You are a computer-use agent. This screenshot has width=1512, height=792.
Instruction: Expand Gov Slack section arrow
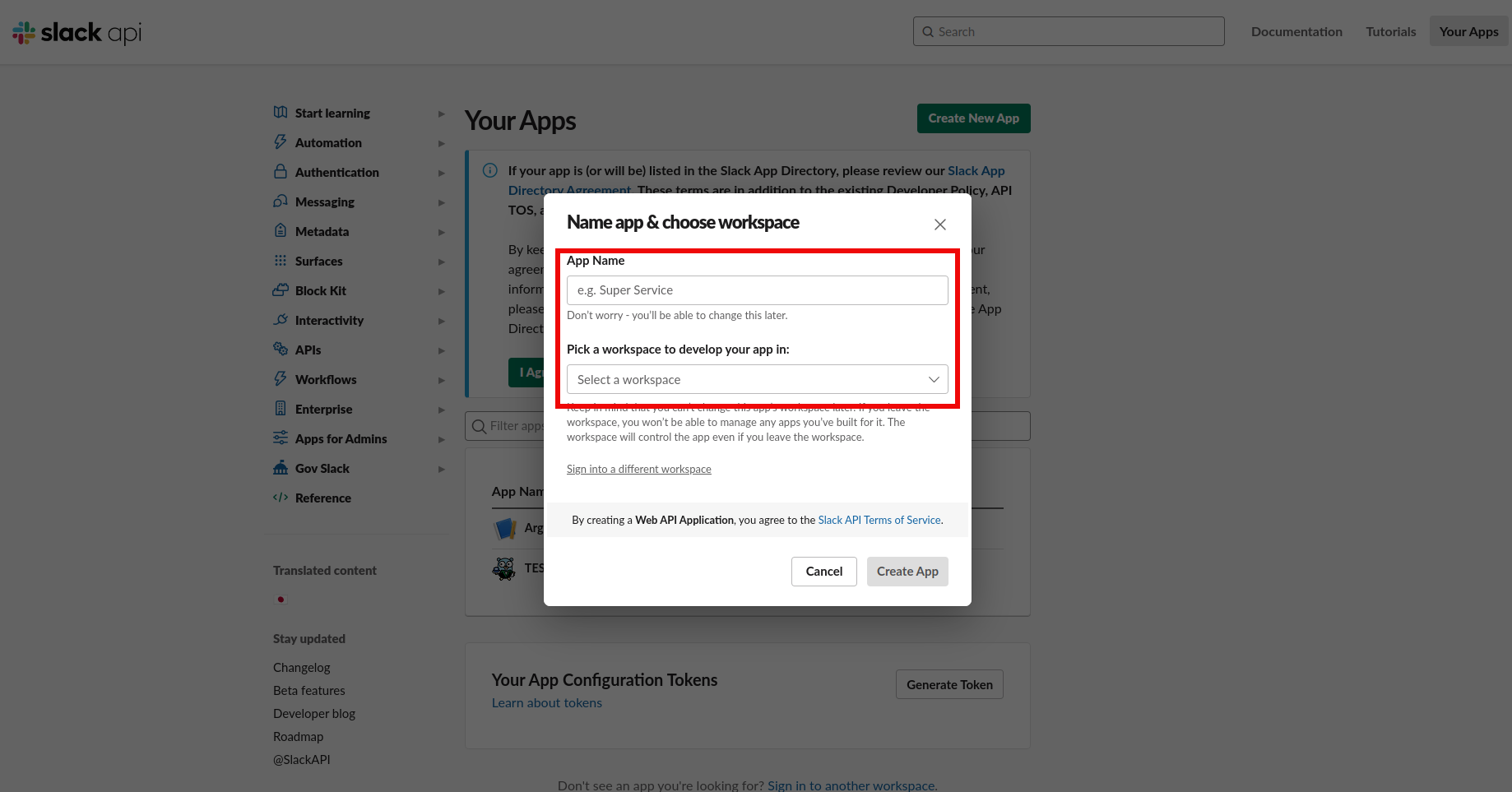[442, 469]
